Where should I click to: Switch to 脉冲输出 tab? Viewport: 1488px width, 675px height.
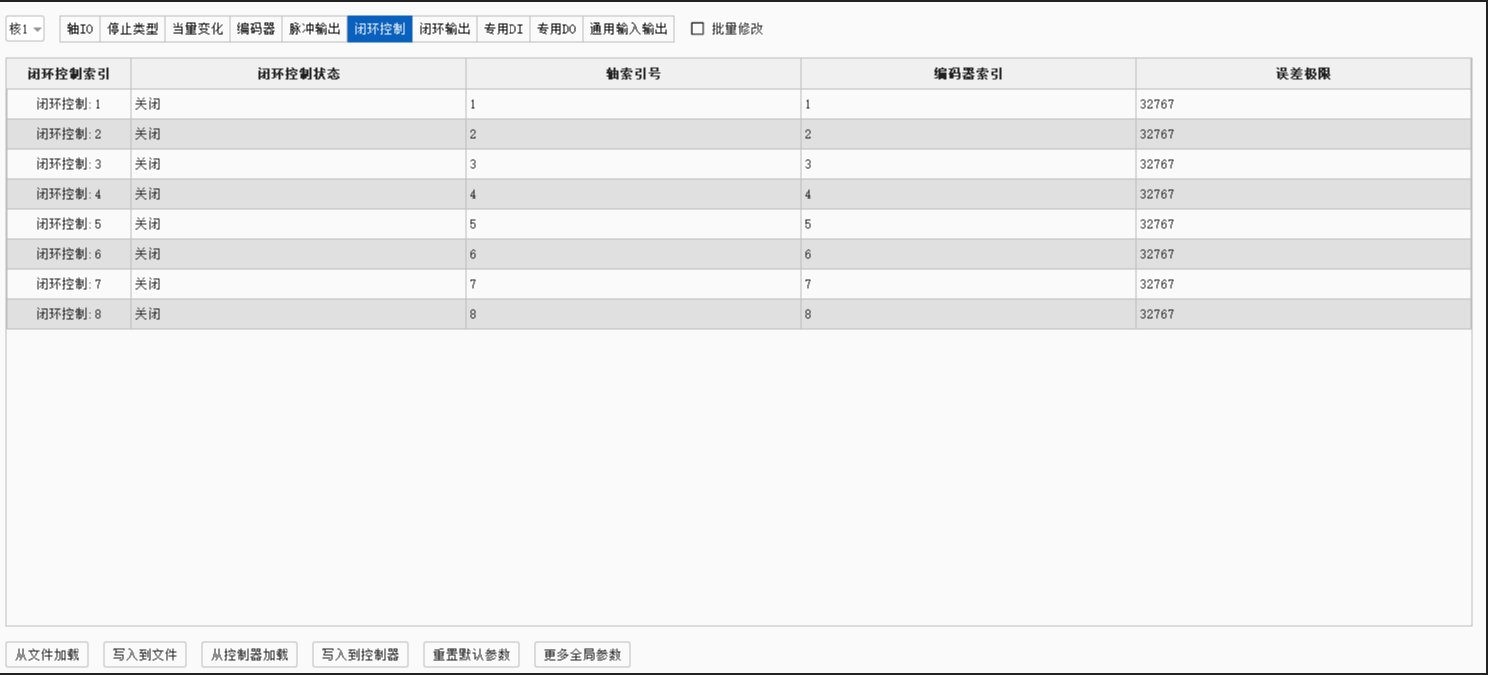pos(315,29)
